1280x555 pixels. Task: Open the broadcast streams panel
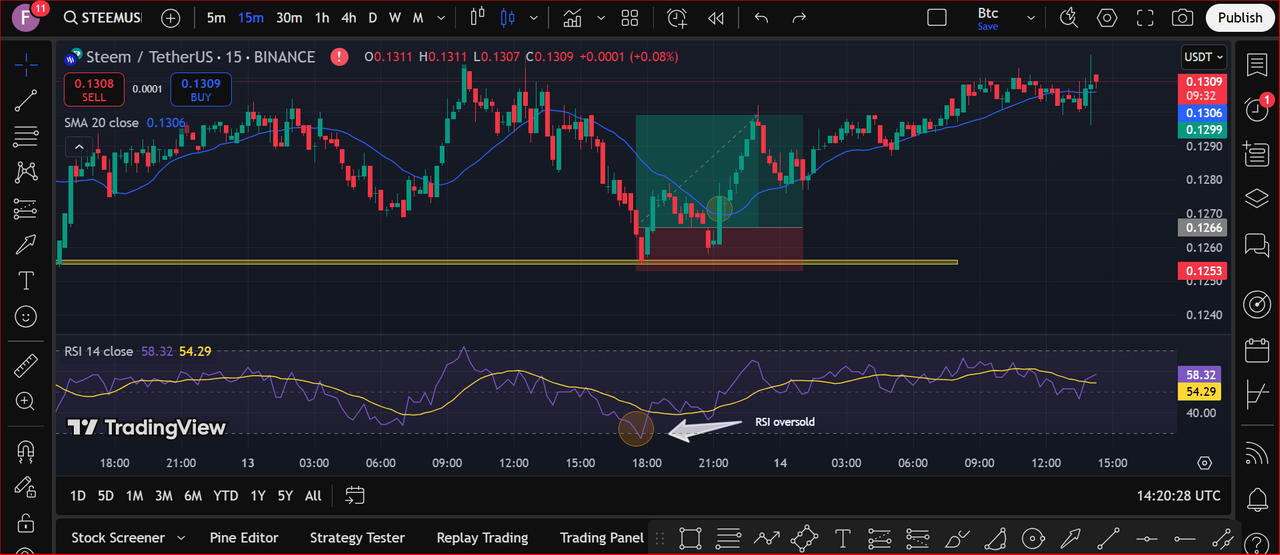coord(1256,454)
